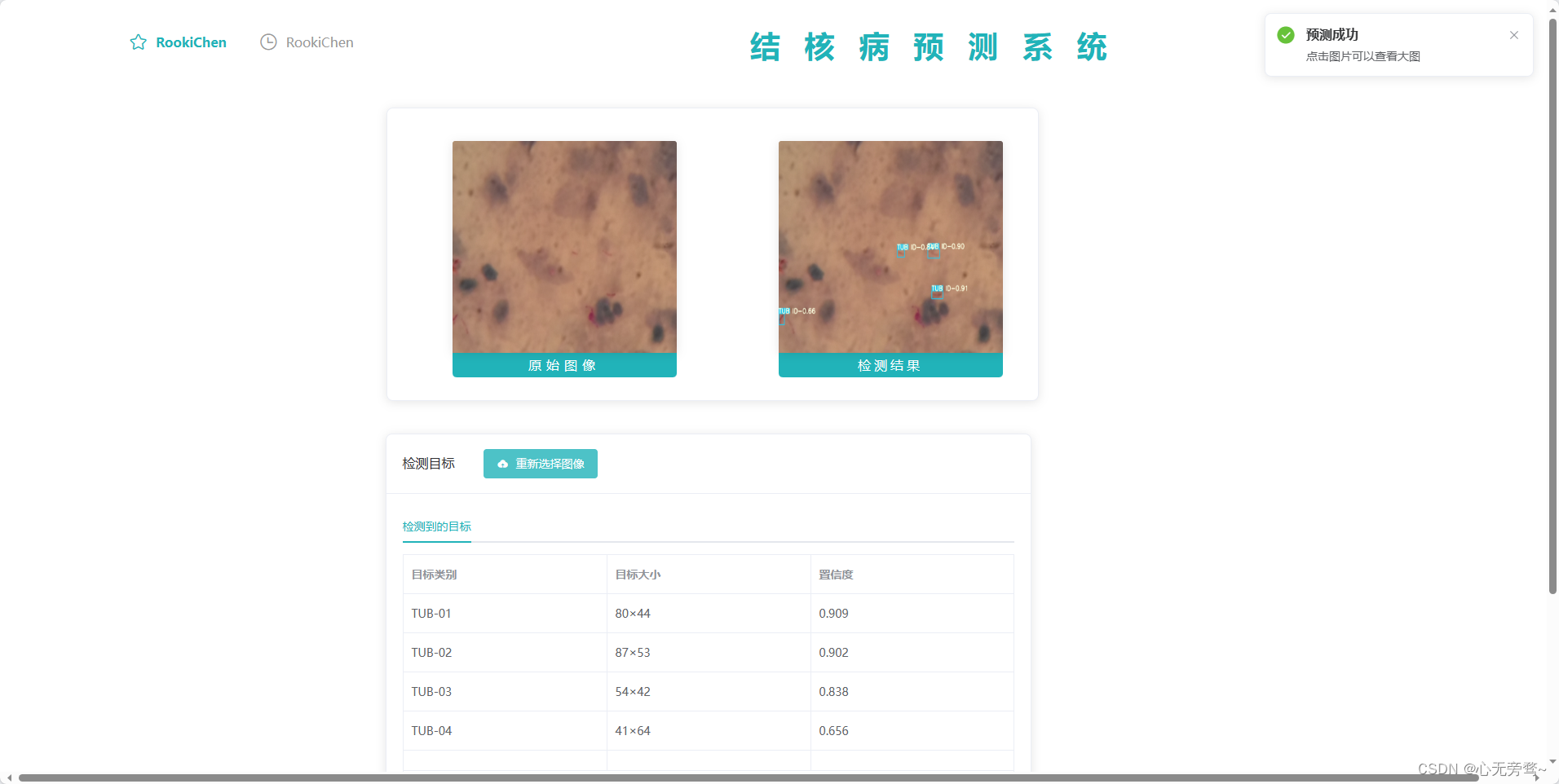Click the 重新选择图像 button
This screenshot has width=1559, height=784.
coord(540,464)
